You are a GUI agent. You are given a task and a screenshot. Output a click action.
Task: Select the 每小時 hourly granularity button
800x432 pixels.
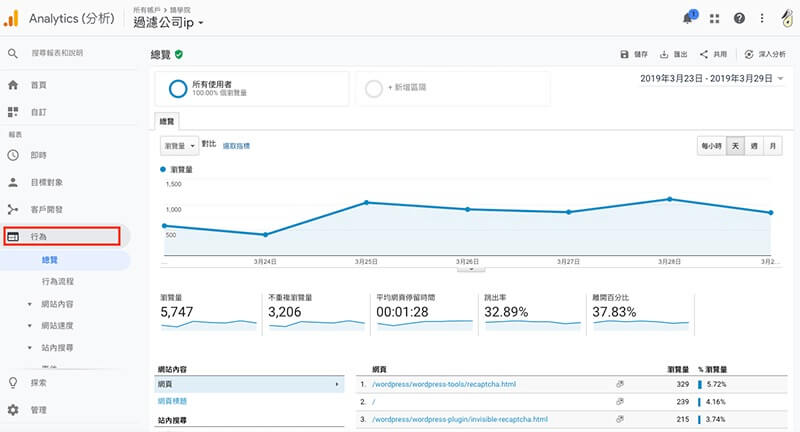[711, 146]
